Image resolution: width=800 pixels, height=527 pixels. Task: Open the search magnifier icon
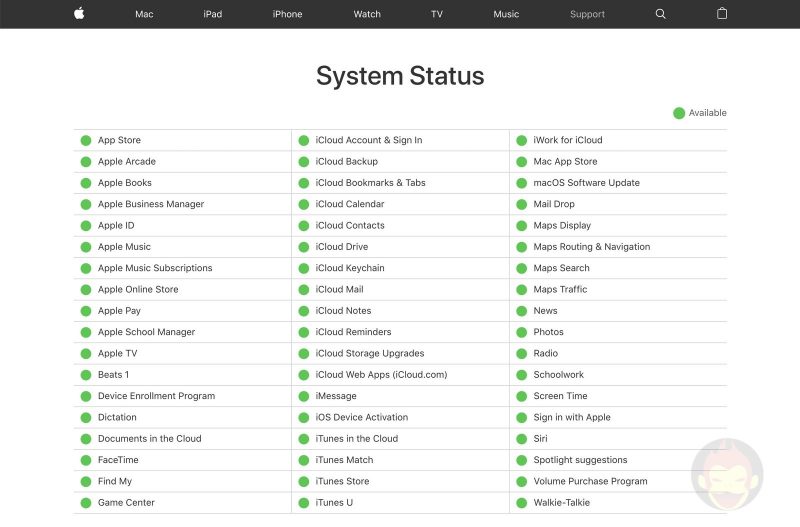pos(660,14)
